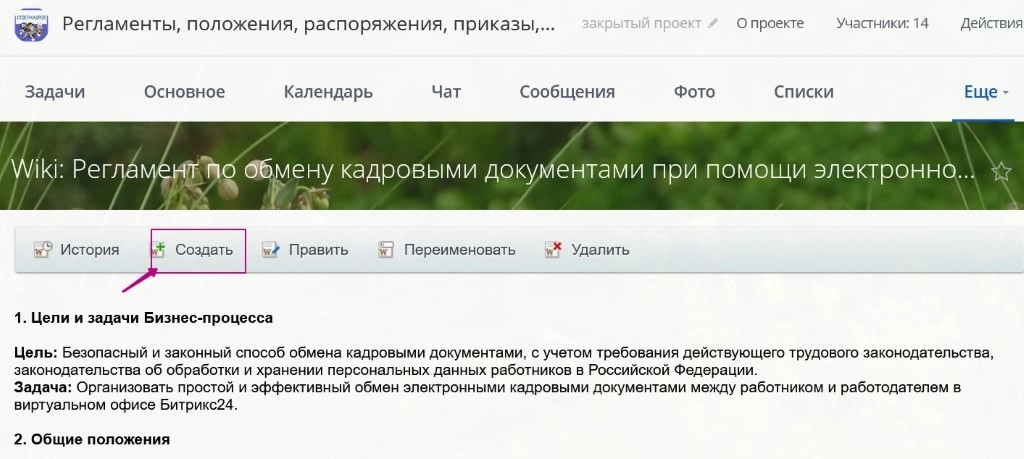Image resolution: width=1024 pixels, height=459 pixels.
Task: Click the bold Цель: label
Action: (x=36, y=353)
